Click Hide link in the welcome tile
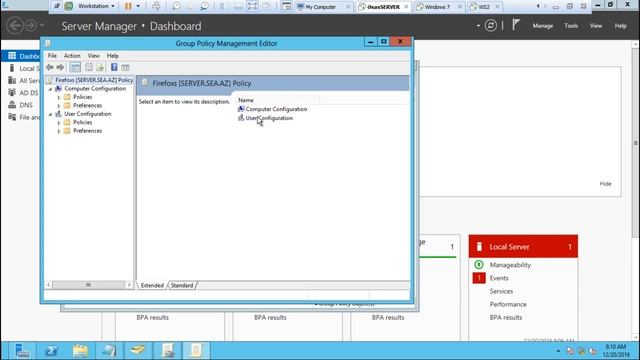Image resolution: width=640 pixels, height=360 pixels. (x=605, y=184)
